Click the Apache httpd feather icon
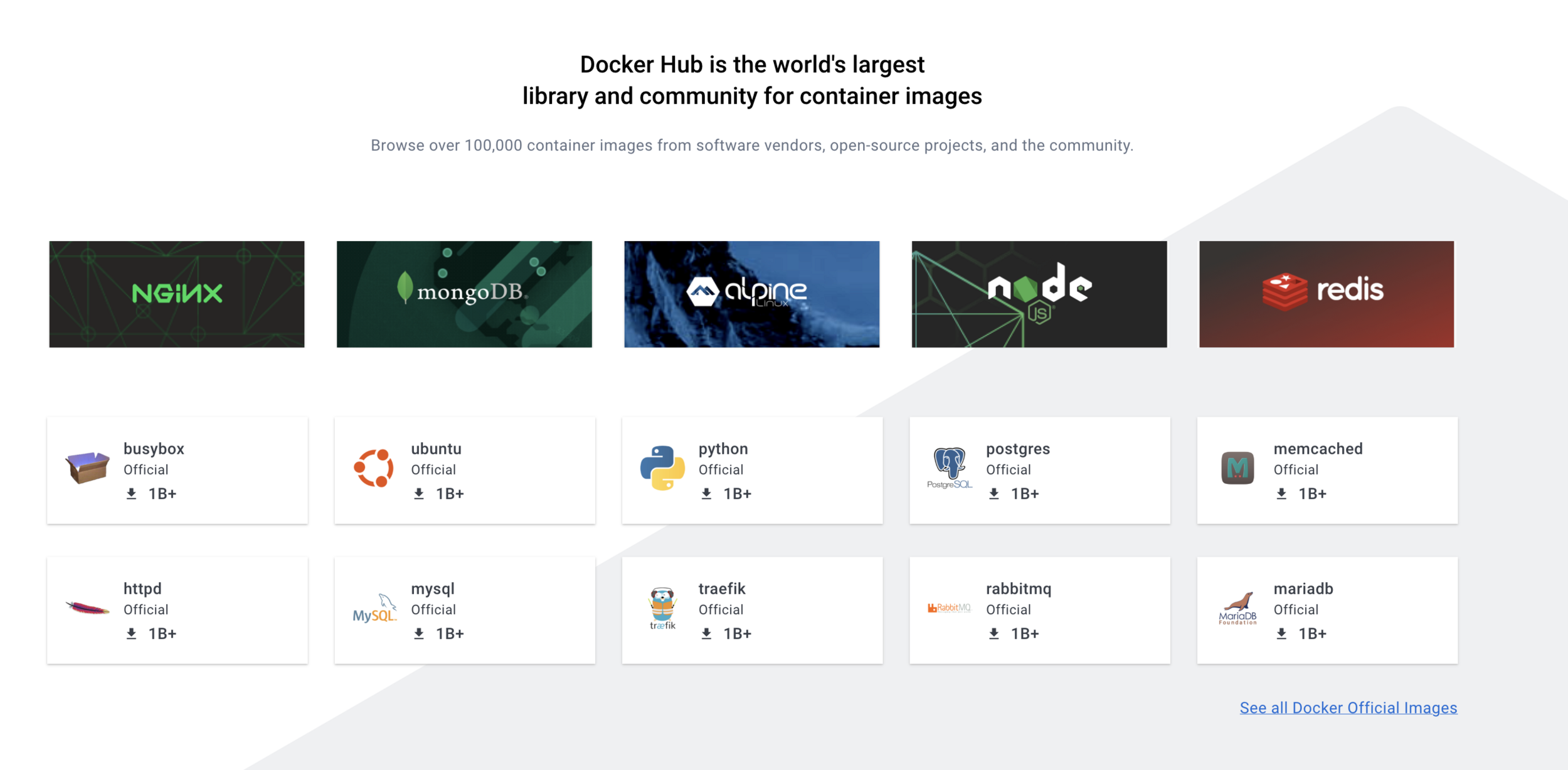This screenshot has width=1568, height=770. pyautogui.click(x=87, y=607)
